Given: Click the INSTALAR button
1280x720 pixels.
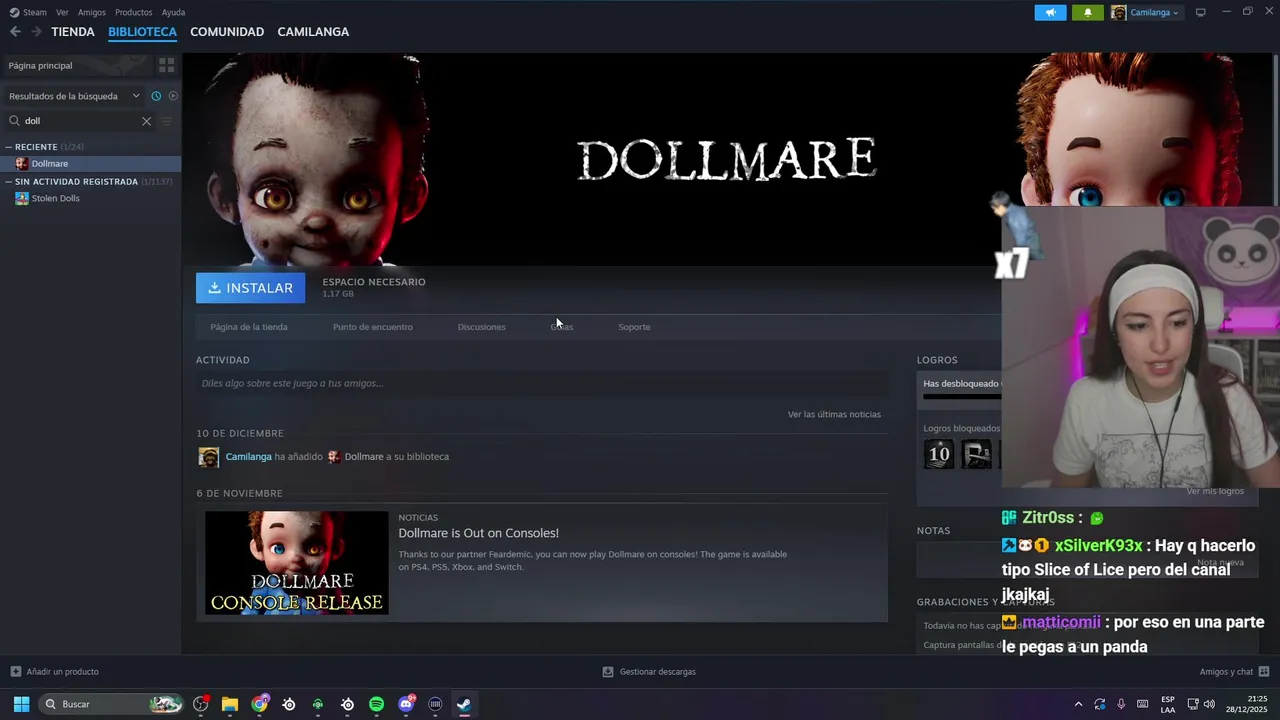Looking at the screenshot, I should pos(251,288).
